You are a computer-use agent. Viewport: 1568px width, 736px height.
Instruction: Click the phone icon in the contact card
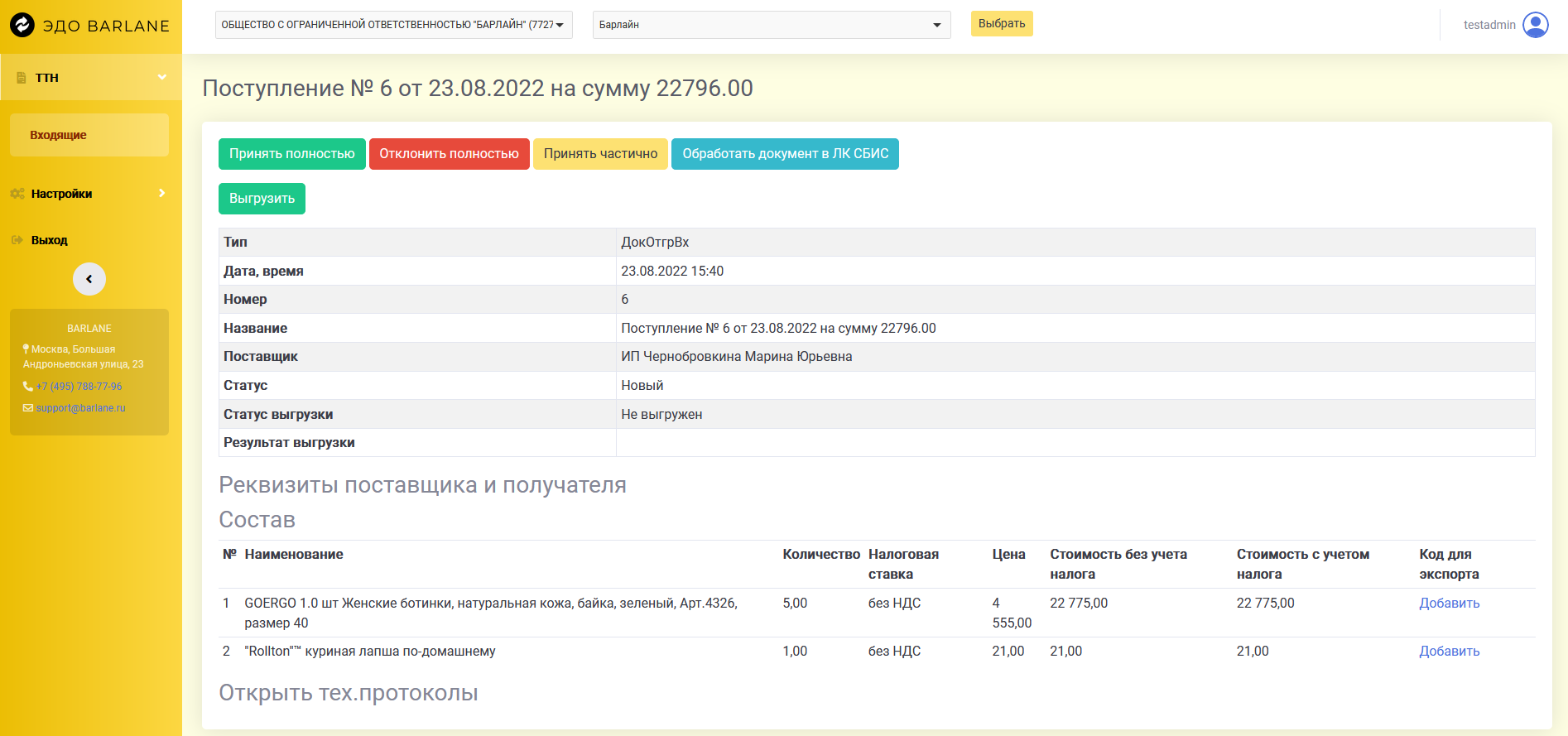pyautogui.click(x=27, y=387)
